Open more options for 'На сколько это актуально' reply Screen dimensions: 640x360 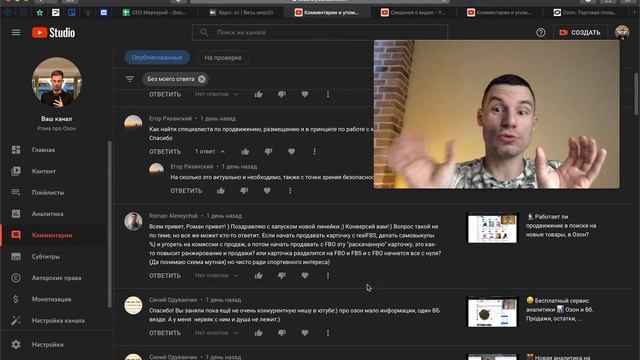(x=290, y=191)
